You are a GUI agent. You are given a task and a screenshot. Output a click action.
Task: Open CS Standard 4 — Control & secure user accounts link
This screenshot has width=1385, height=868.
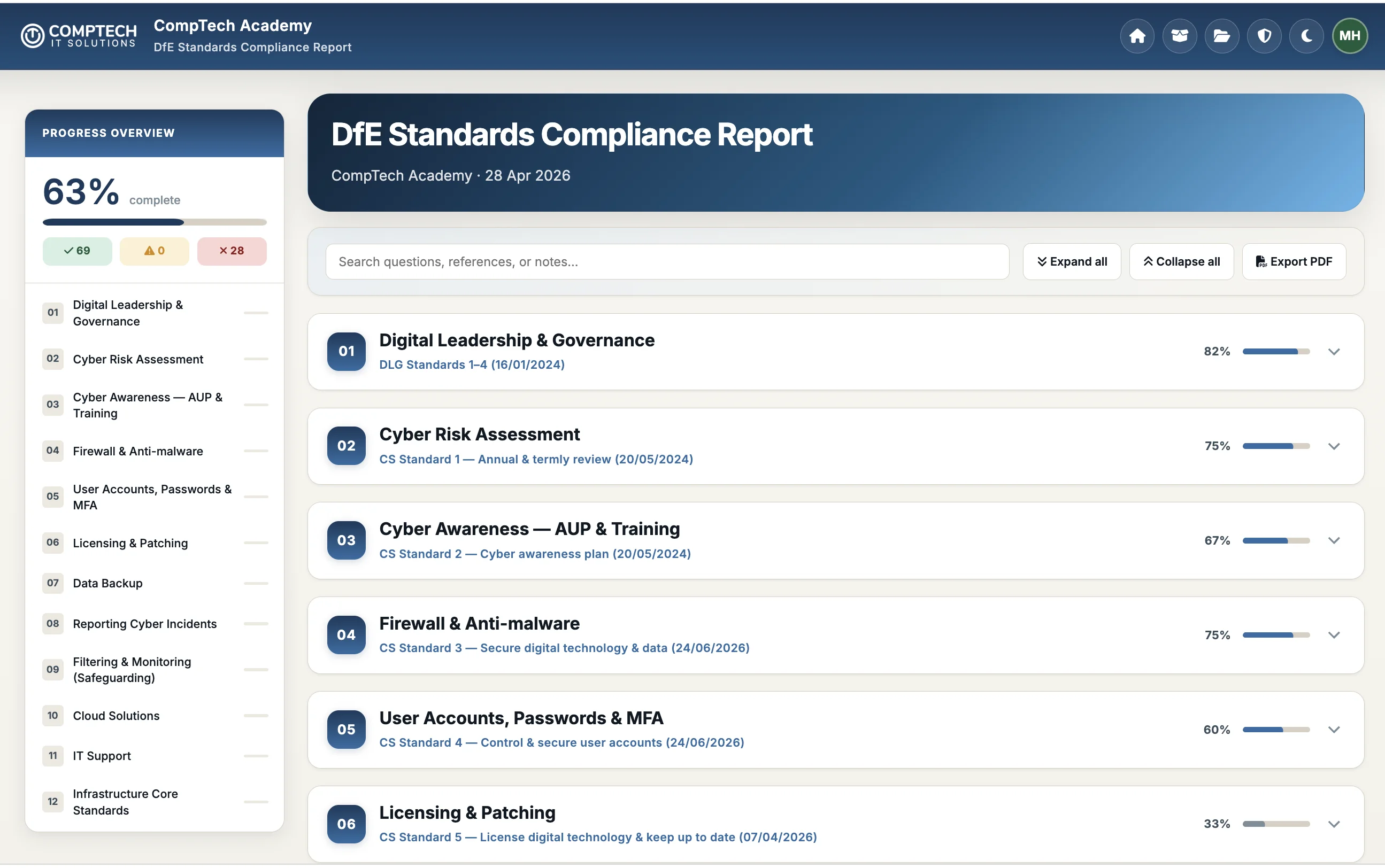coord(561,743)
